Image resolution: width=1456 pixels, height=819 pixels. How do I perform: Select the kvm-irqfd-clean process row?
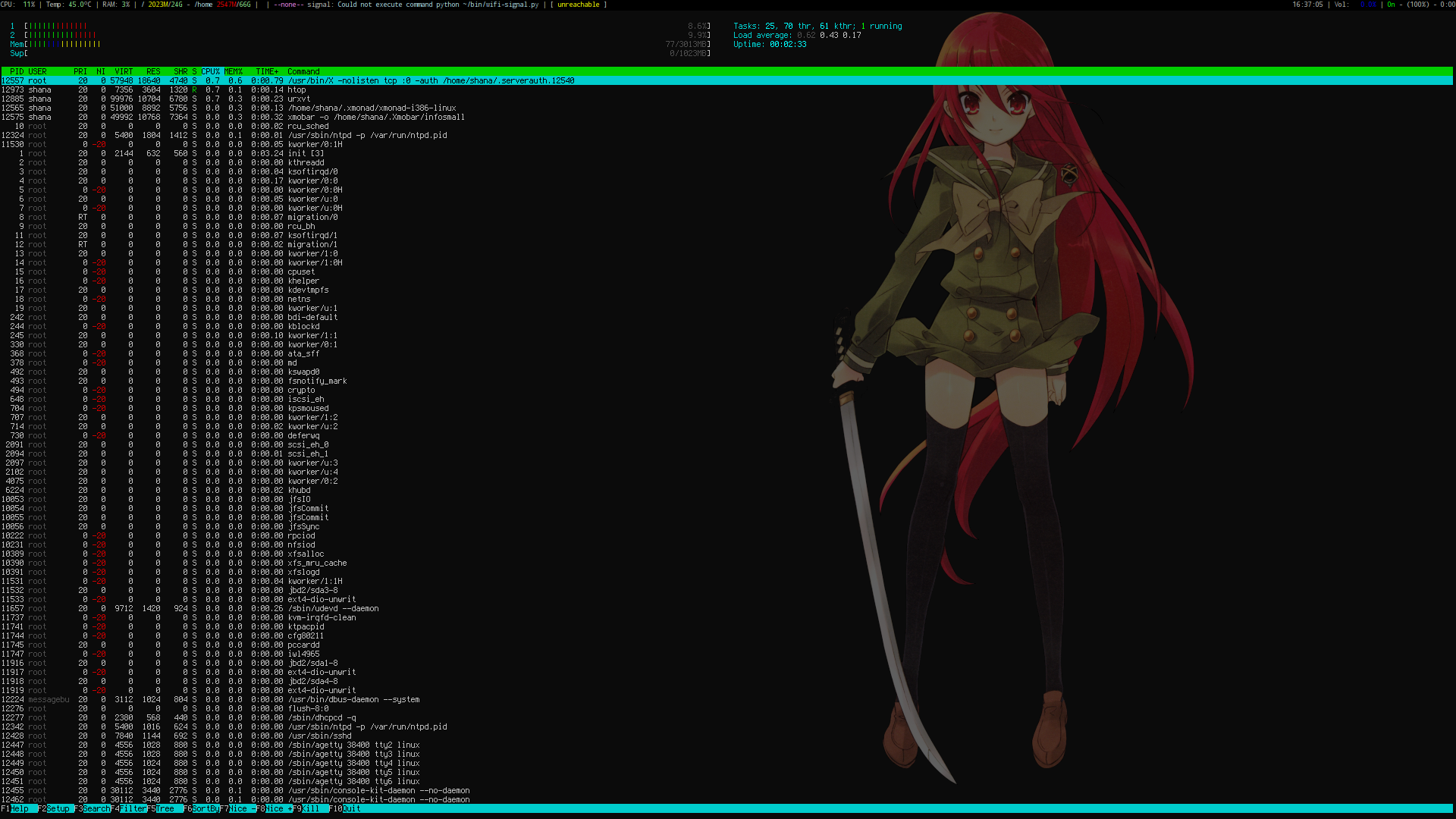(x=726, y=617)
